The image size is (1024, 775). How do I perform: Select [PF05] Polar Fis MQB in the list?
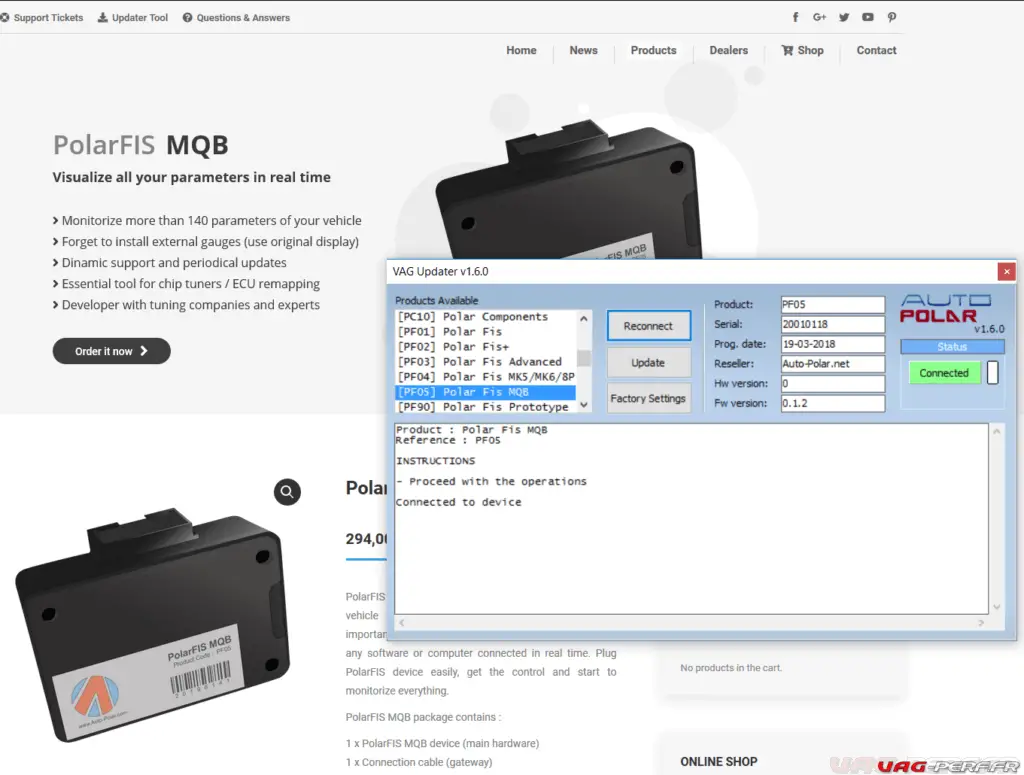486,392
